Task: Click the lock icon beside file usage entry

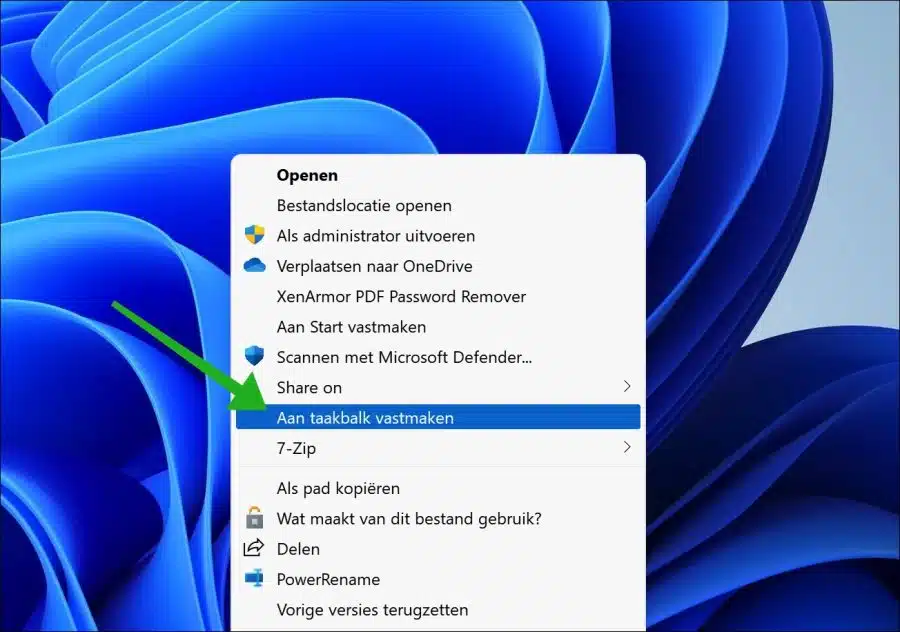Action: pyautogui.click(x=254, y=518)
